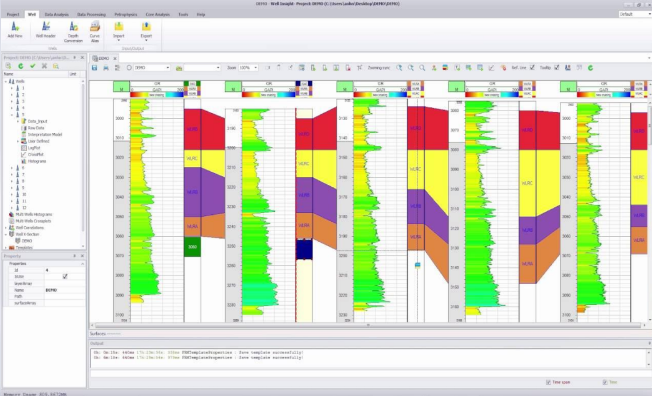Click the green refresh icon in project panel

(x=20, y=66)
